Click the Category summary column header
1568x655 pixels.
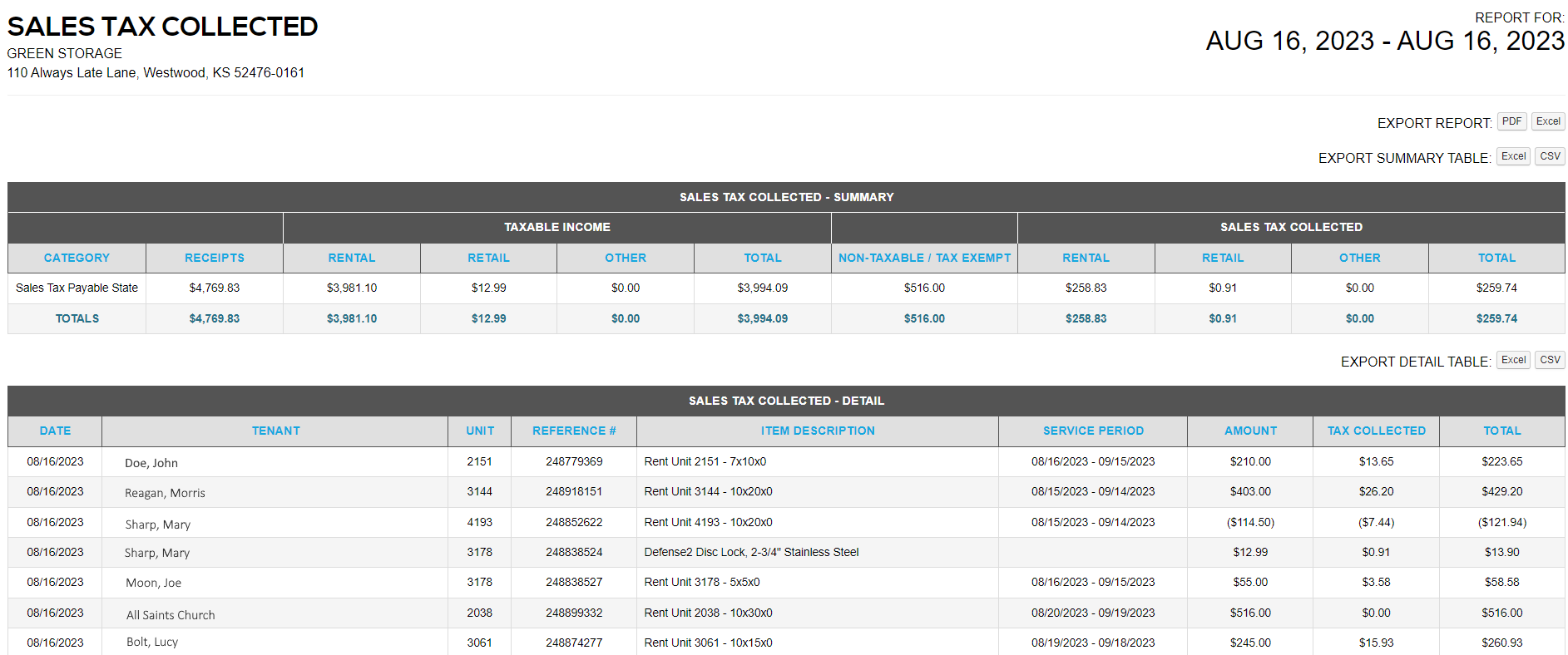click(x=77, y=258)
